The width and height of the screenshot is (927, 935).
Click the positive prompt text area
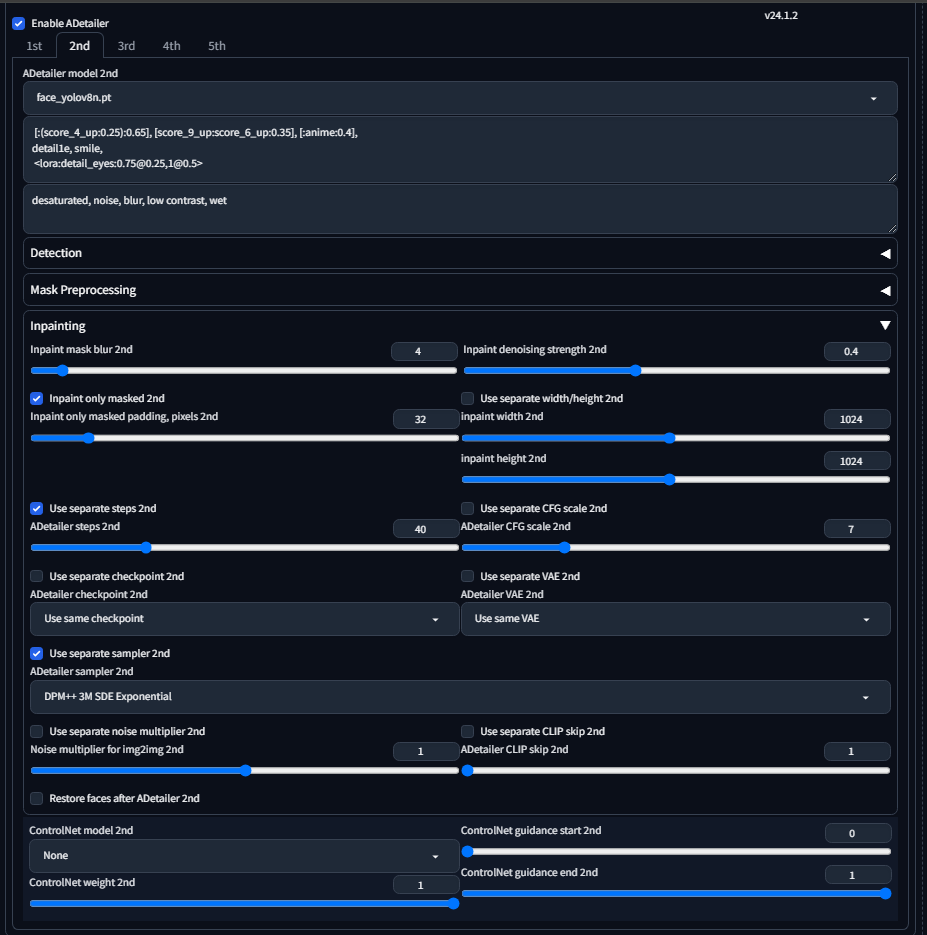click(460, 148)
